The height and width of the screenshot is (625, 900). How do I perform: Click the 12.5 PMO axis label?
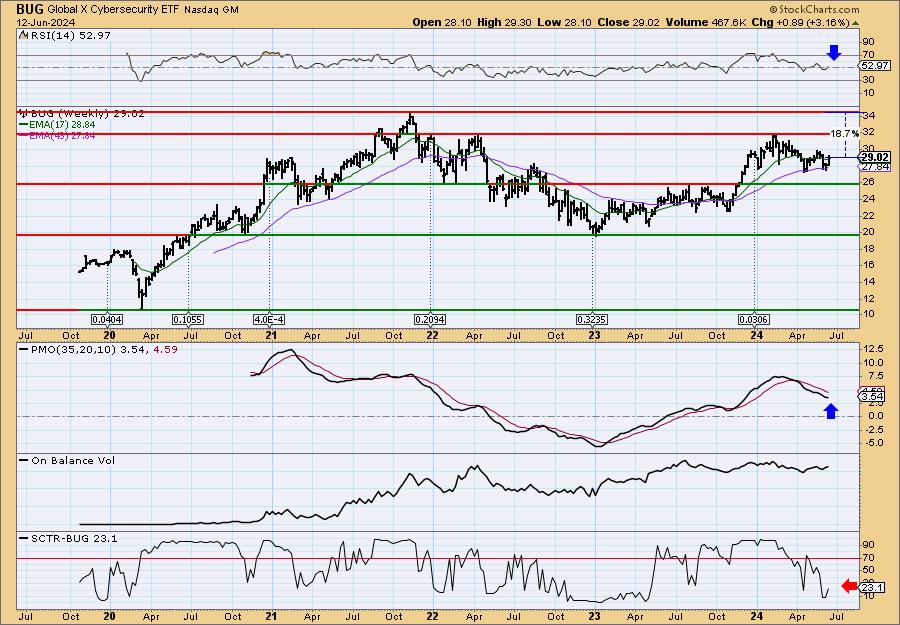click(872, 348)
